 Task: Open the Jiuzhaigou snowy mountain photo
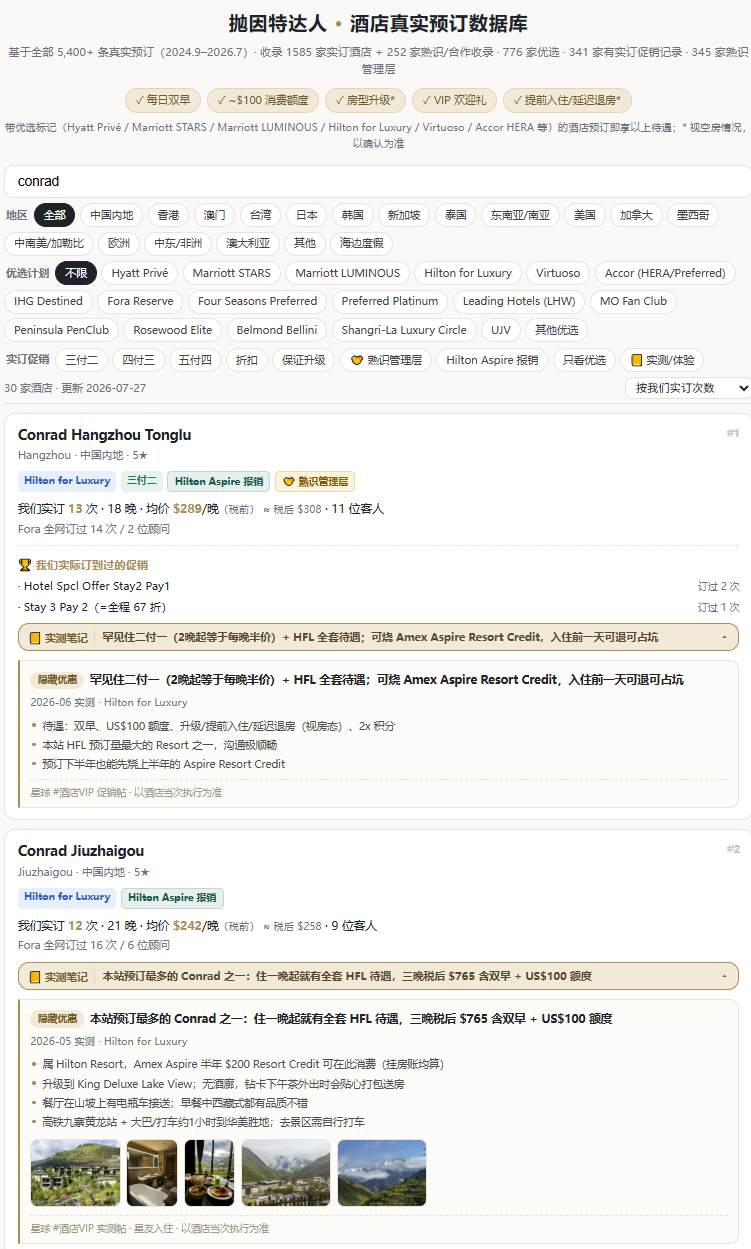[x=381, y=1173]
